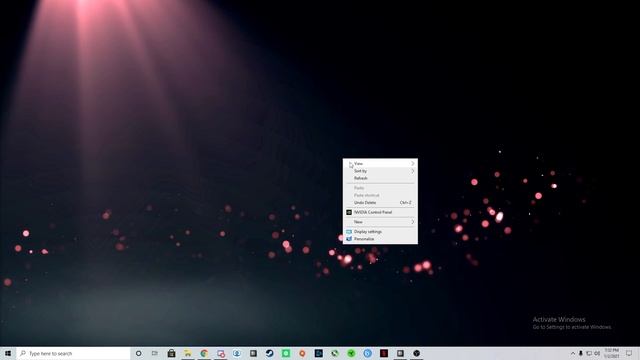Click the microphone icon in system tray
This screenshot has width=640, height=360.
(x=580, y=353)
